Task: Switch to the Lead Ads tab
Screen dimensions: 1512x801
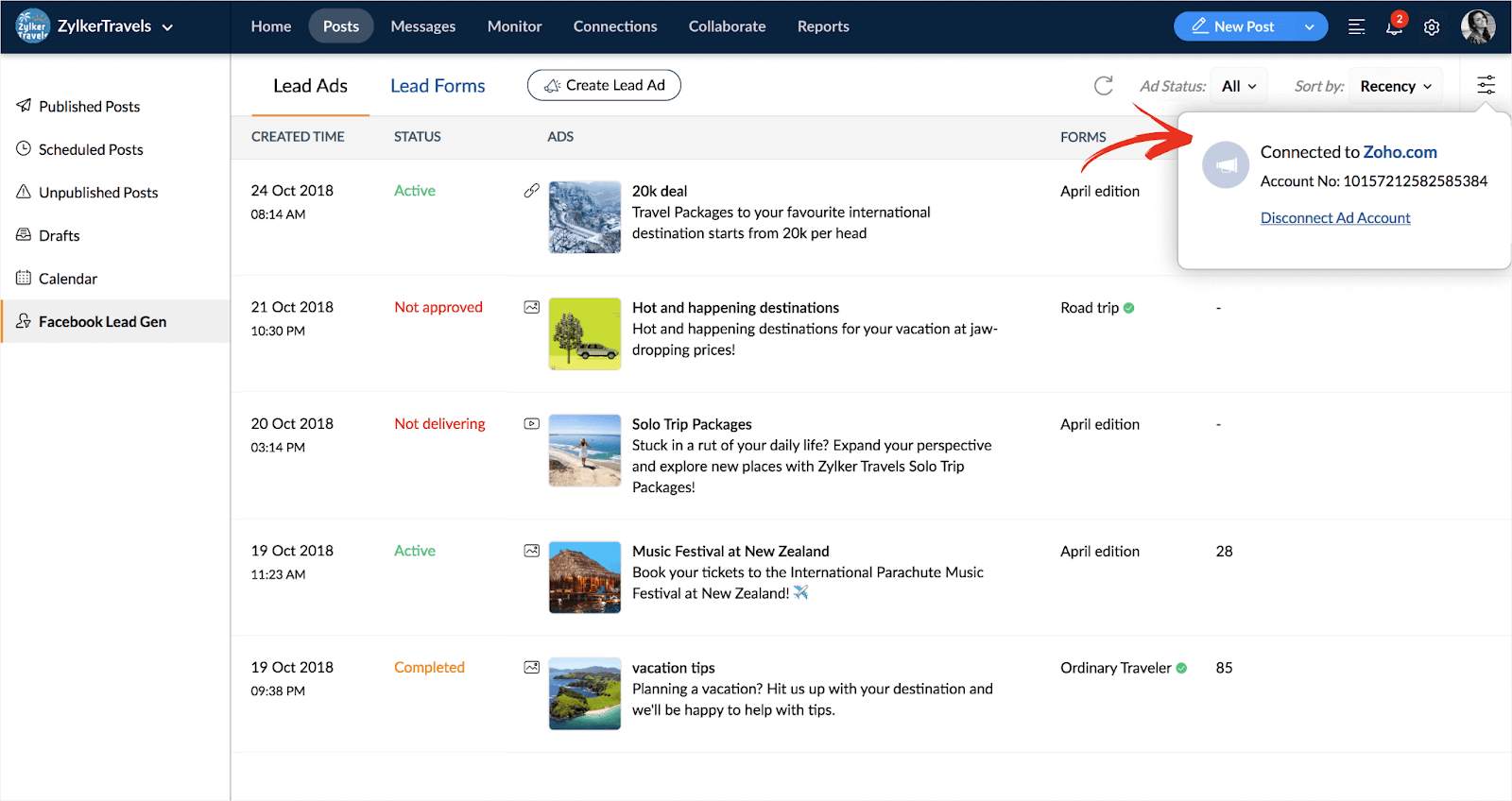Action: (310, 86)
